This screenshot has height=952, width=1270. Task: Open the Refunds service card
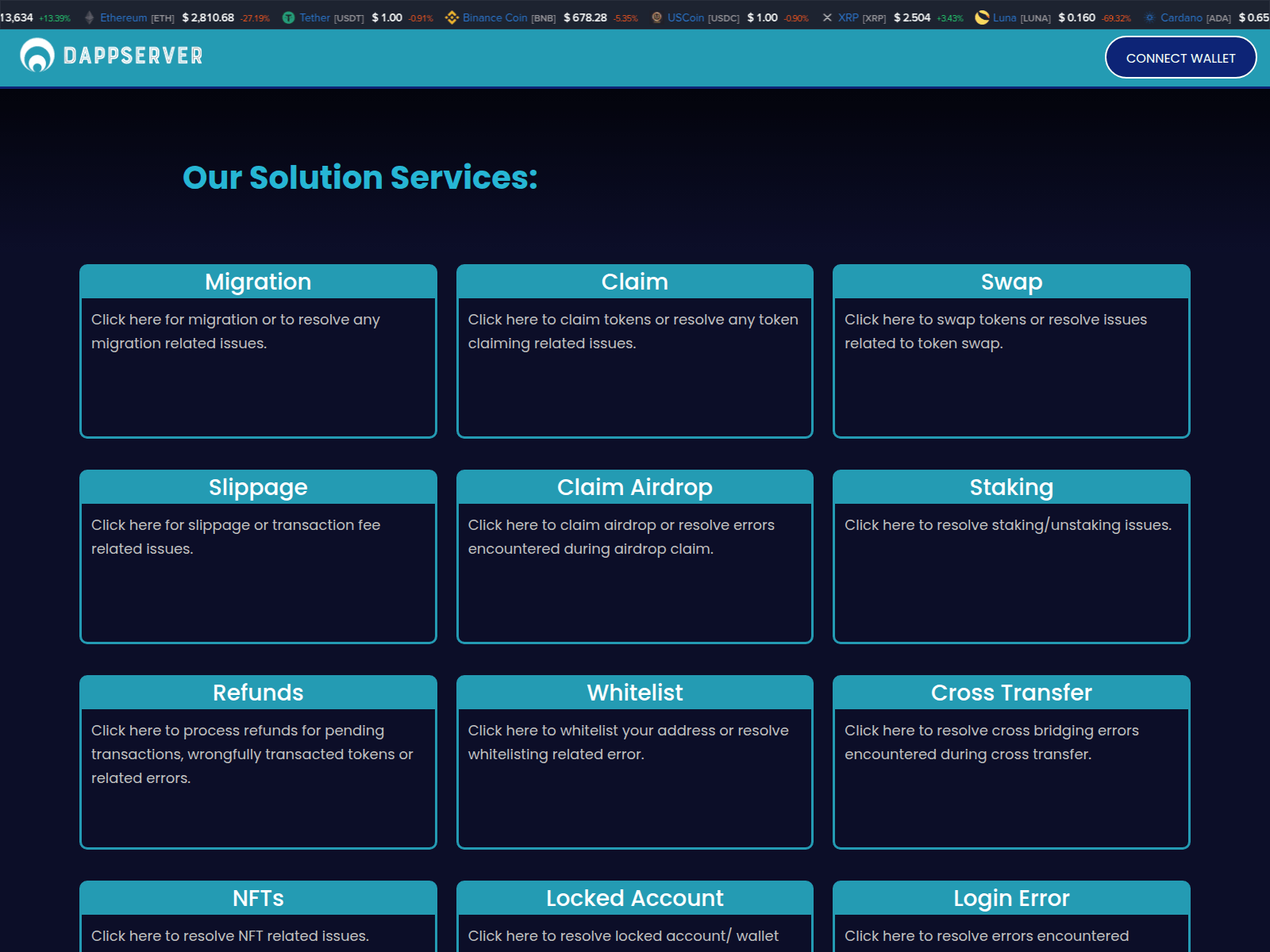(x=258, y=762)
